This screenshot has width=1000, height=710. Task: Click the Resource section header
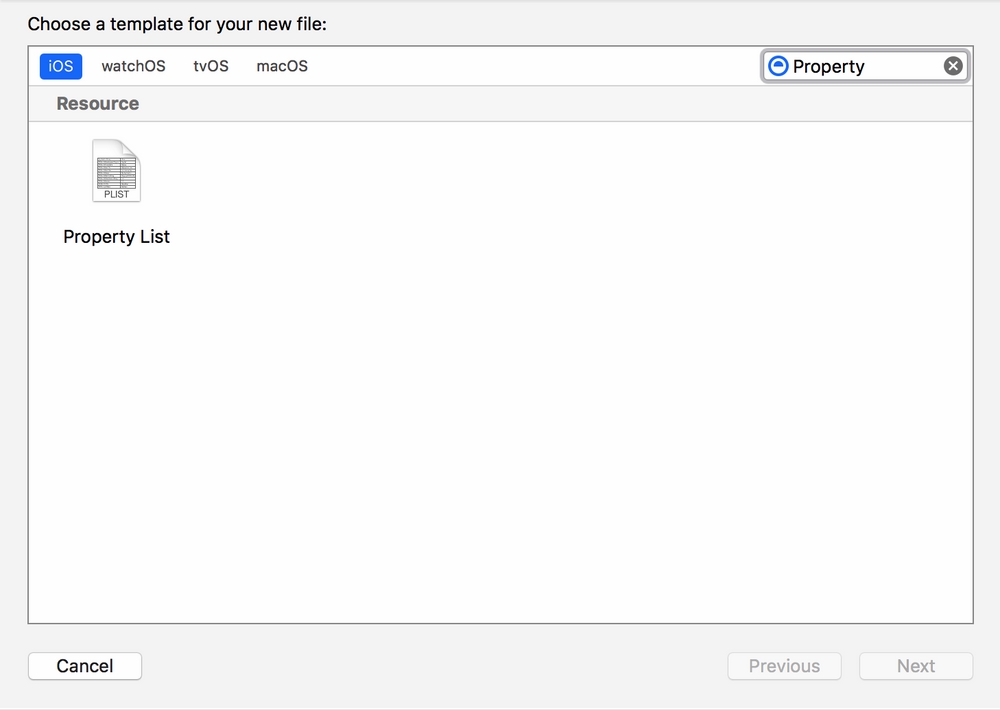pos(98,103)
